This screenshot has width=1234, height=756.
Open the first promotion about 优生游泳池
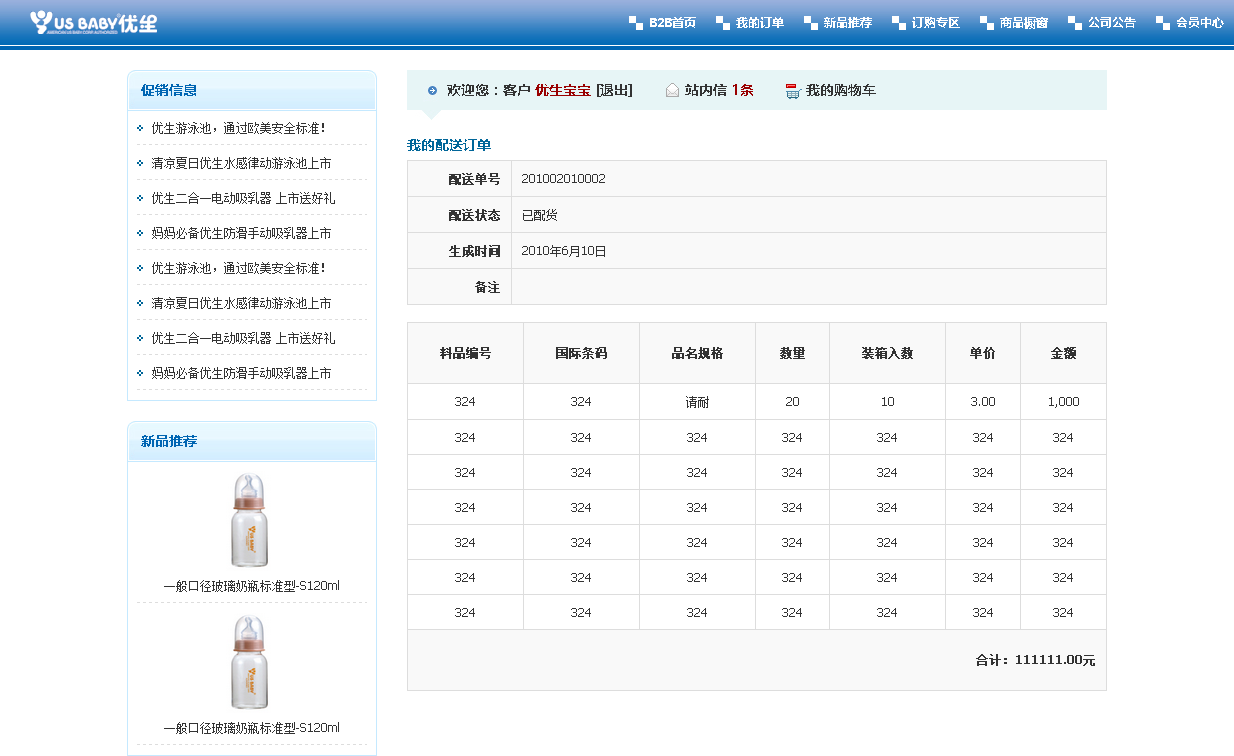point(237,128)
